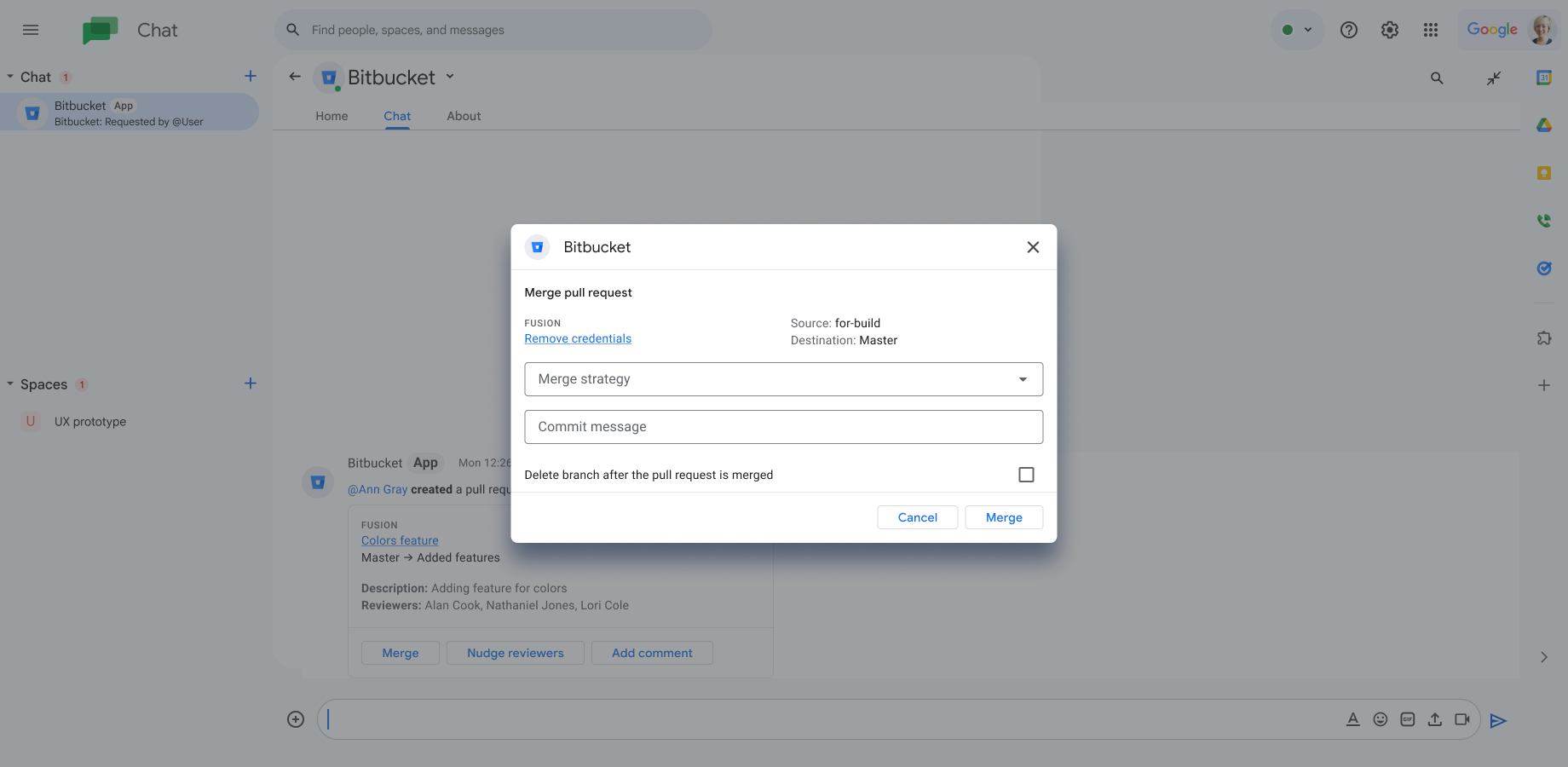Collapse the conversation view arrows icon
Viewport: 1568px width, 767px height.
pos(1494,78)
